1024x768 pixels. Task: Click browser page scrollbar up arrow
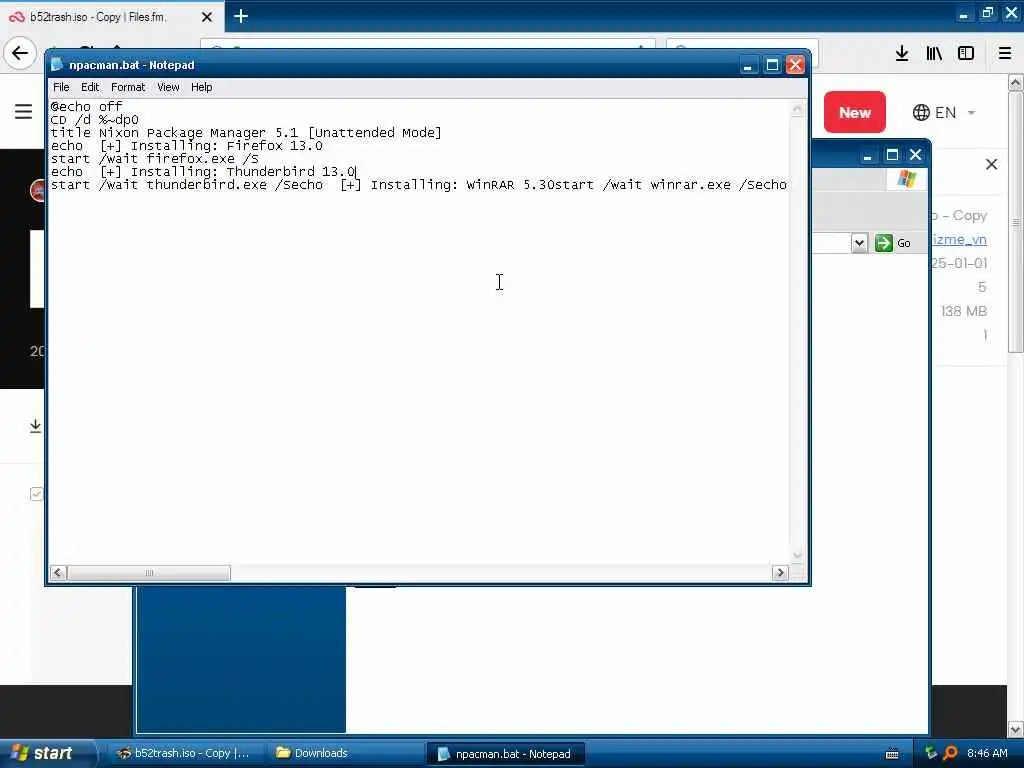coord(1016,82)
